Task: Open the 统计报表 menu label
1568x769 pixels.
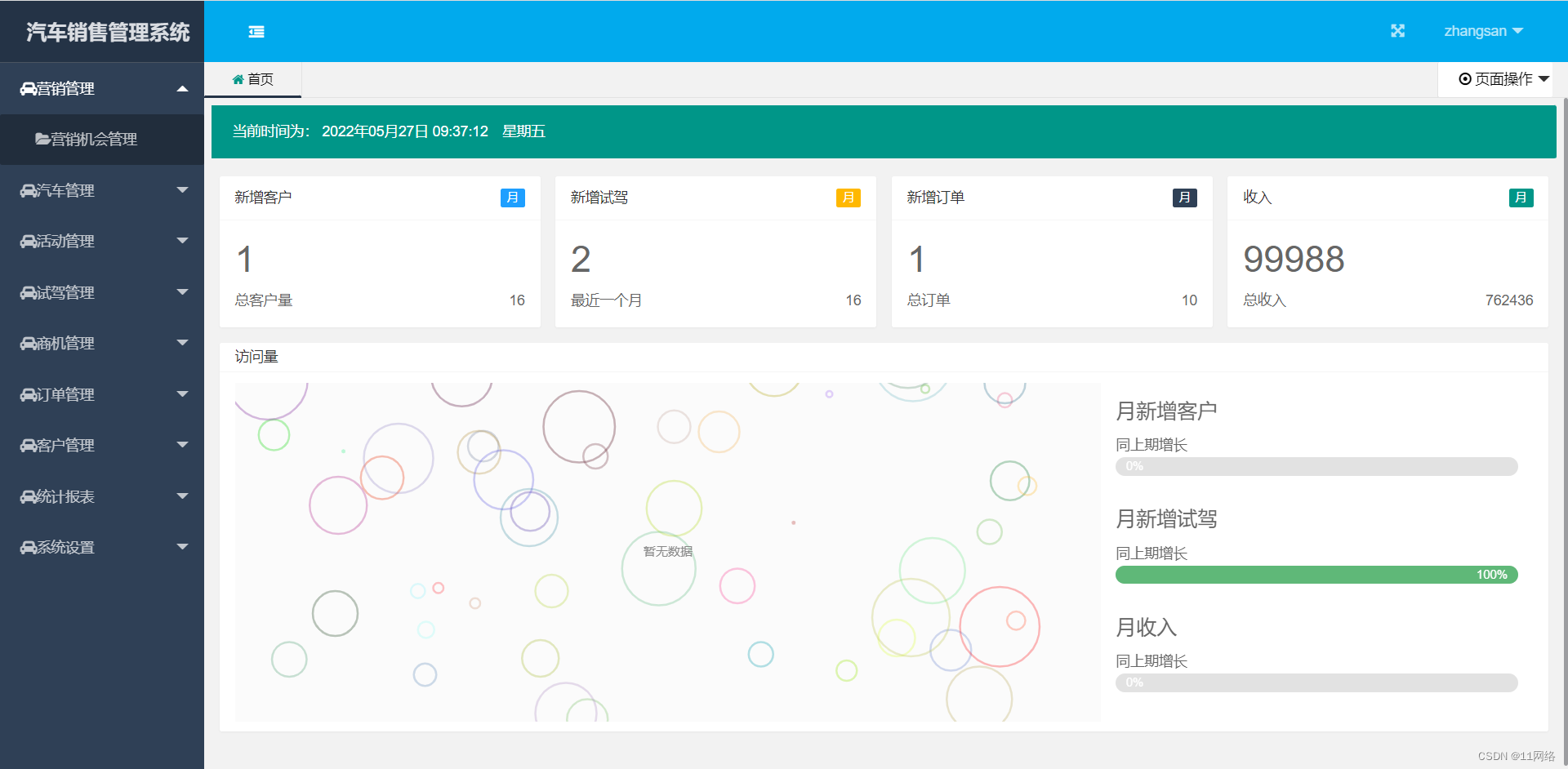Action: [x=66, y=497]
